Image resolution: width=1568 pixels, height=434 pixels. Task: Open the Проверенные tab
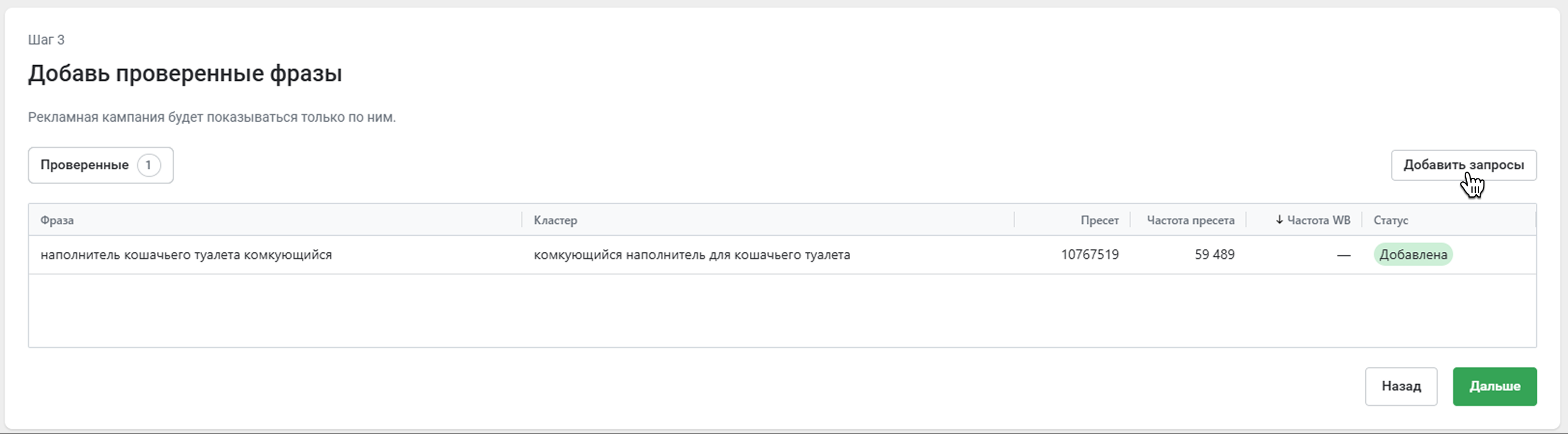[x=100, y=165]
